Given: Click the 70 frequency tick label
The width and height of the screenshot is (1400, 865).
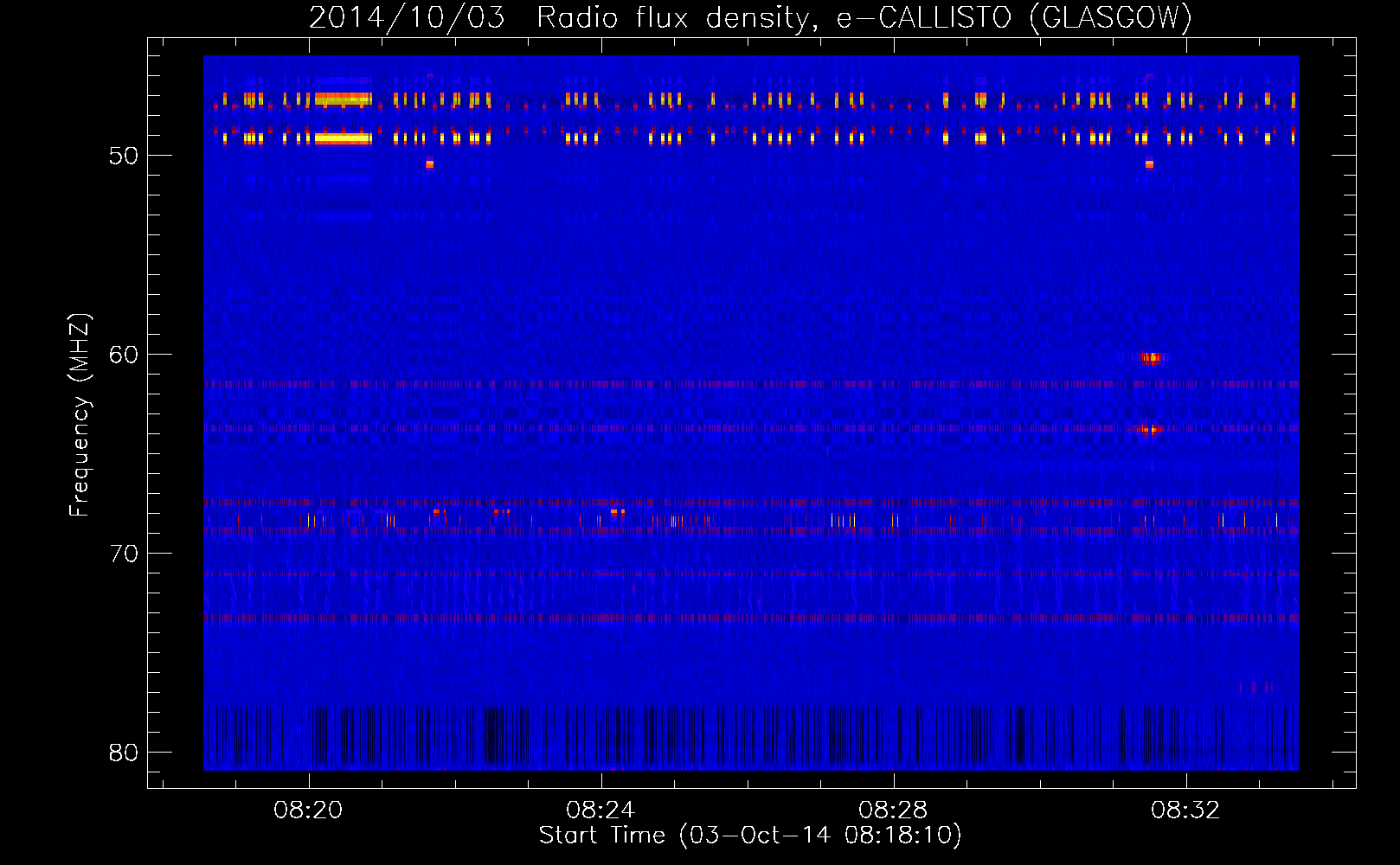Looking at the screenshot, I should coord(123,554).
